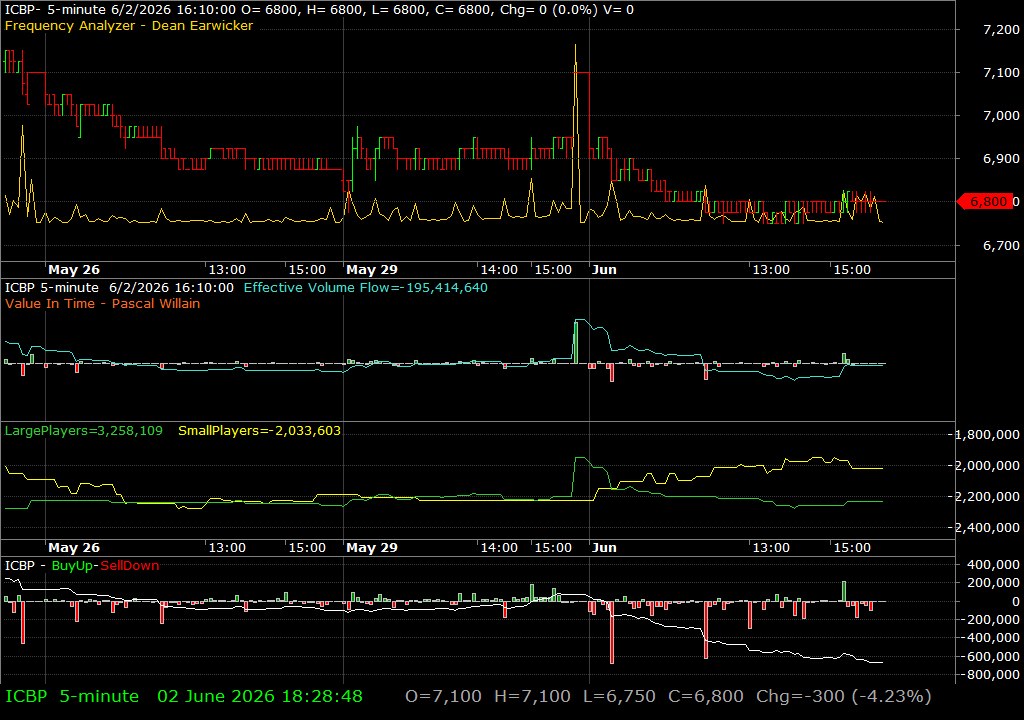
Task: Click '14:00' on the lower time axis
Action: pyautogui.click(x=499, y=548)
